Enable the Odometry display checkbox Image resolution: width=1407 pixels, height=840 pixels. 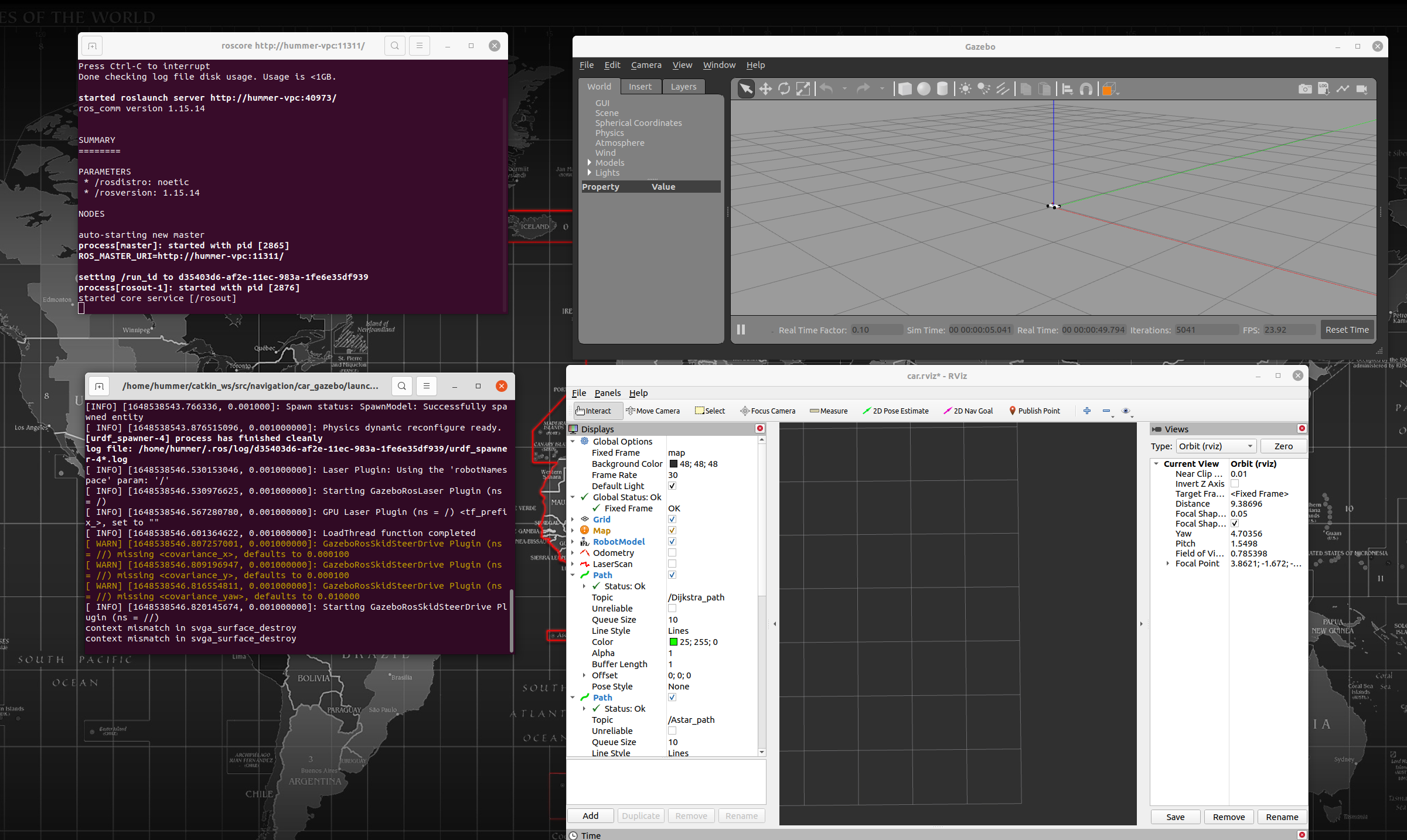(x=672, y=553)
